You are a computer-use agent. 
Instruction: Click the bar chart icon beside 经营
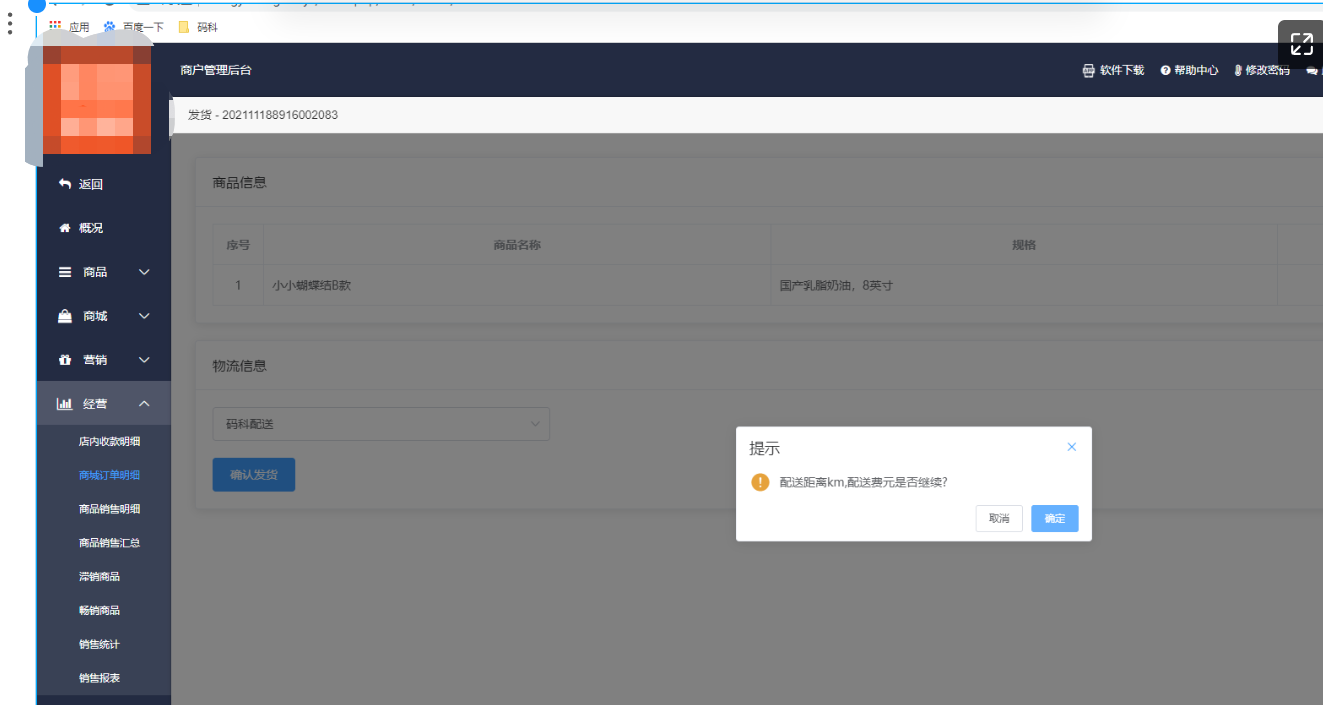65,404
